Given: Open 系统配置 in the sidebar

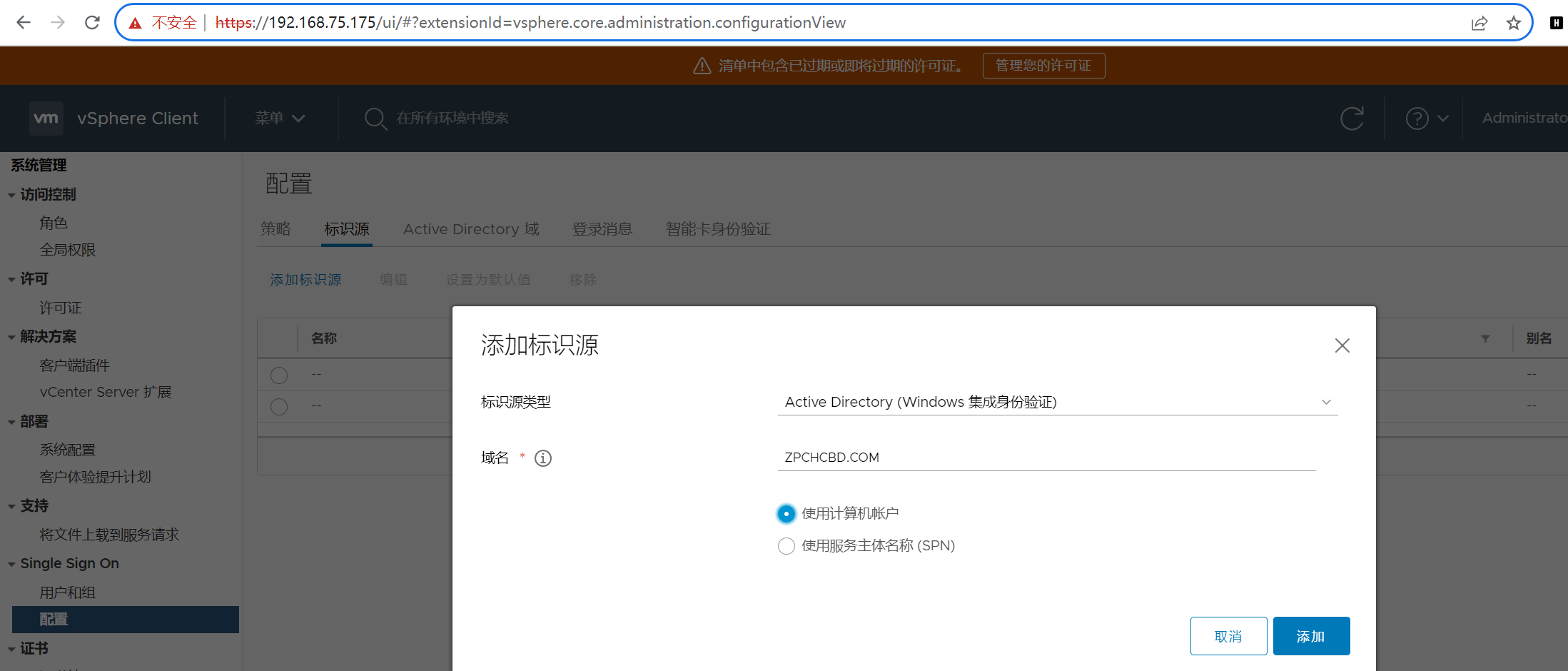Looking at the screenshot, I should coord(67,450).
